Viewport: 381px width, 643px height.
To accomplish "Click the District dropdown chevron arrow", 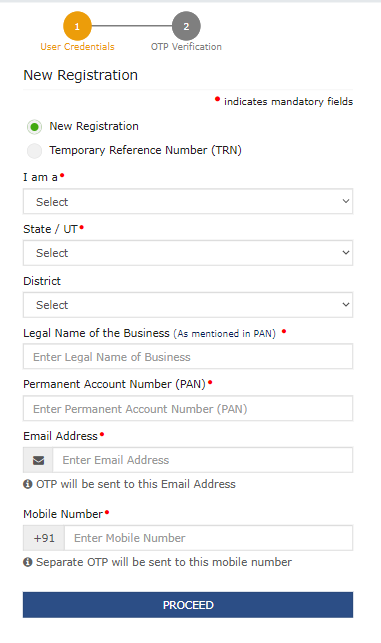I will pos(346,305).
